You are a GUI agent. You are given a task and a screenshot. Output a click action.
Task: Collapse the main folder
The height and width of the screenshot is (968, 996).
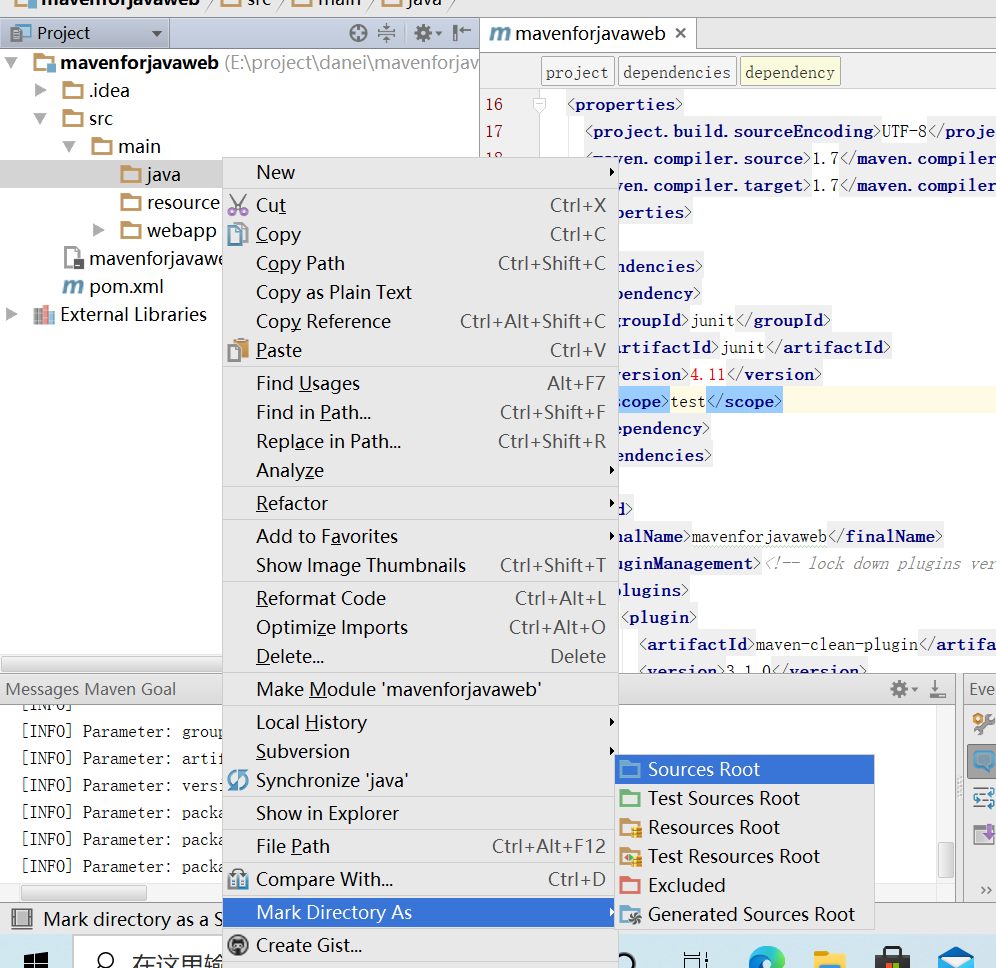click(x=69, y=147)
